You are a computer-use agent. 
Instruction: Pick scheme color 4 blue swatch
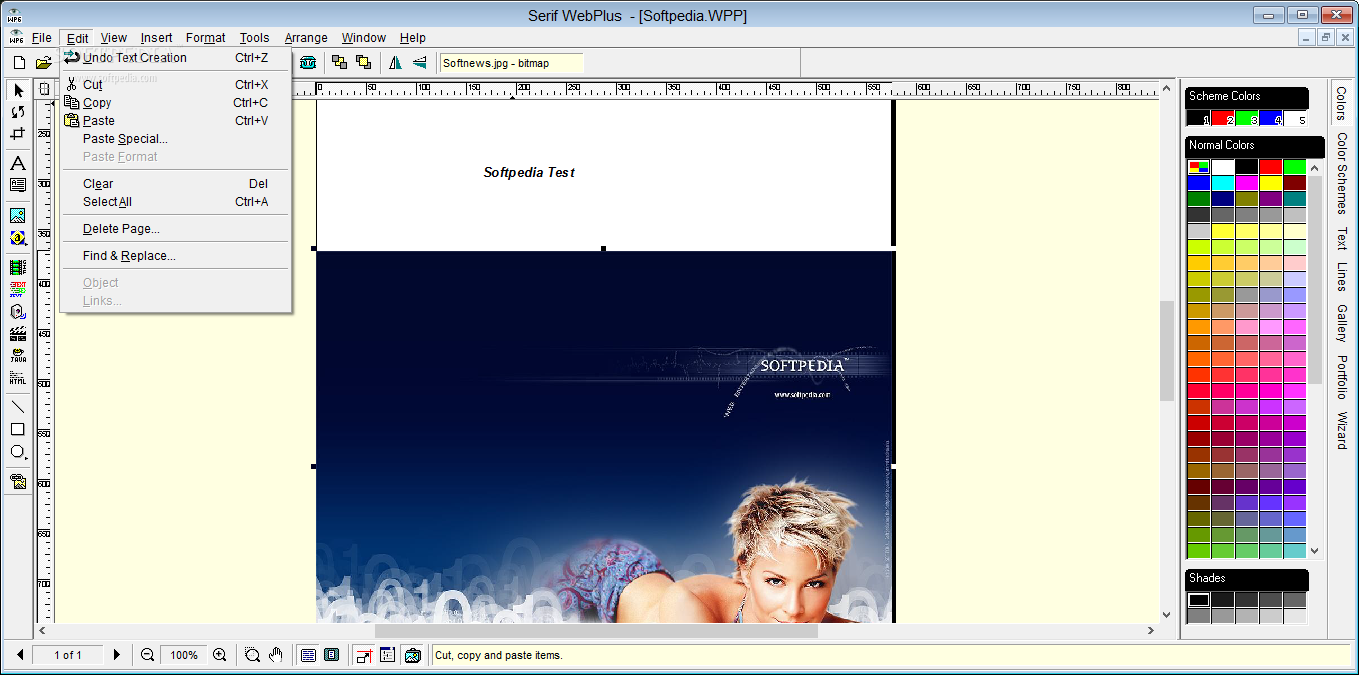[x=1270, y=118]
